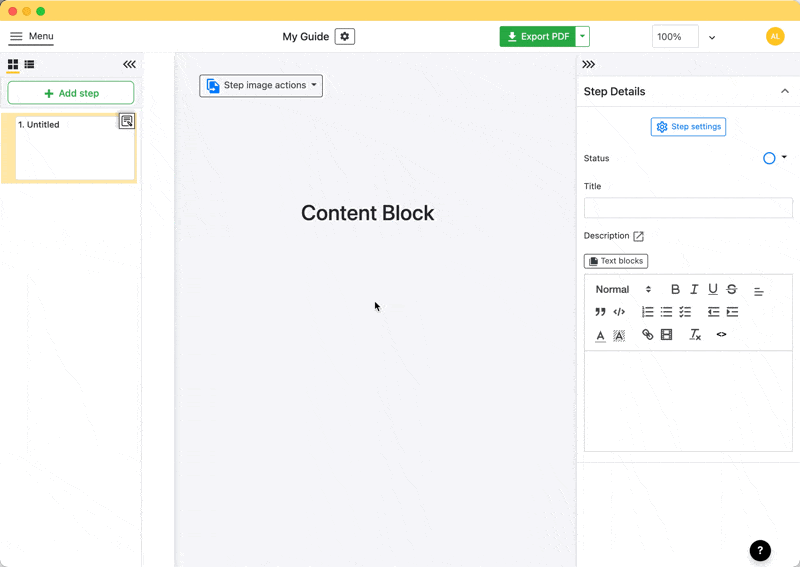Open guide settings gear beside My Guide

344,37
